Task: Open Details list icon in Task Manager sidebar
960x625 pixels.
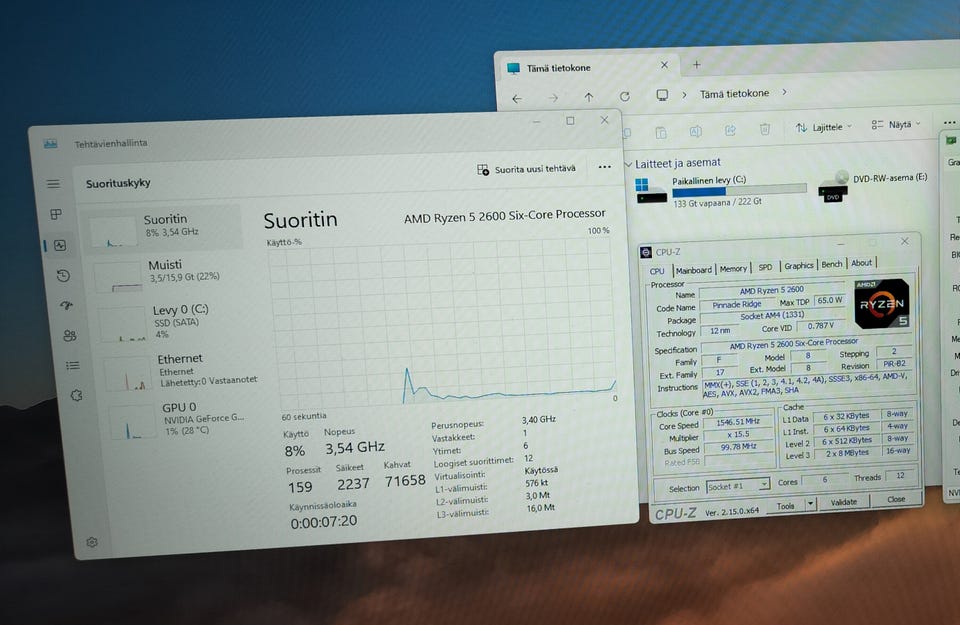Action: tap(73, 365)
